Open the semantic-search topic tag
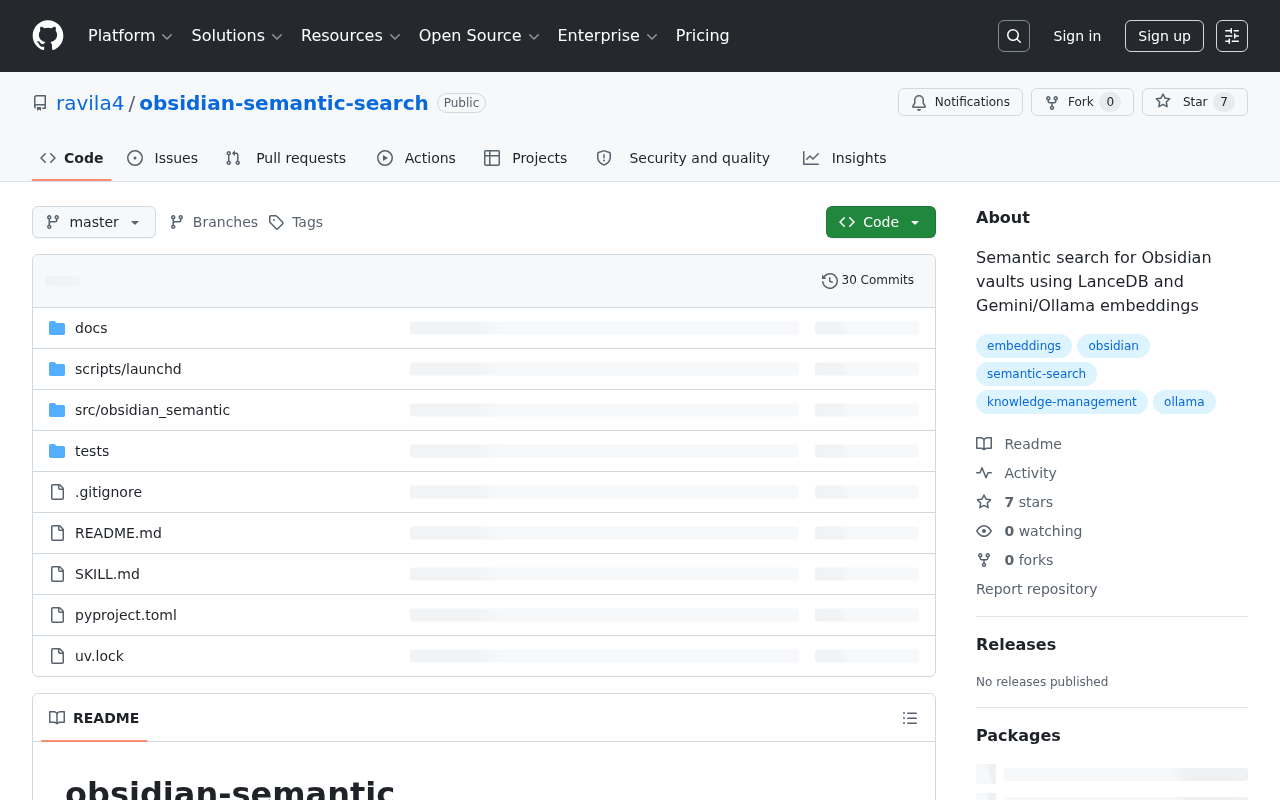Image resolution: width=1280 pixels, height=800 pixels. tap(1036, 374)
